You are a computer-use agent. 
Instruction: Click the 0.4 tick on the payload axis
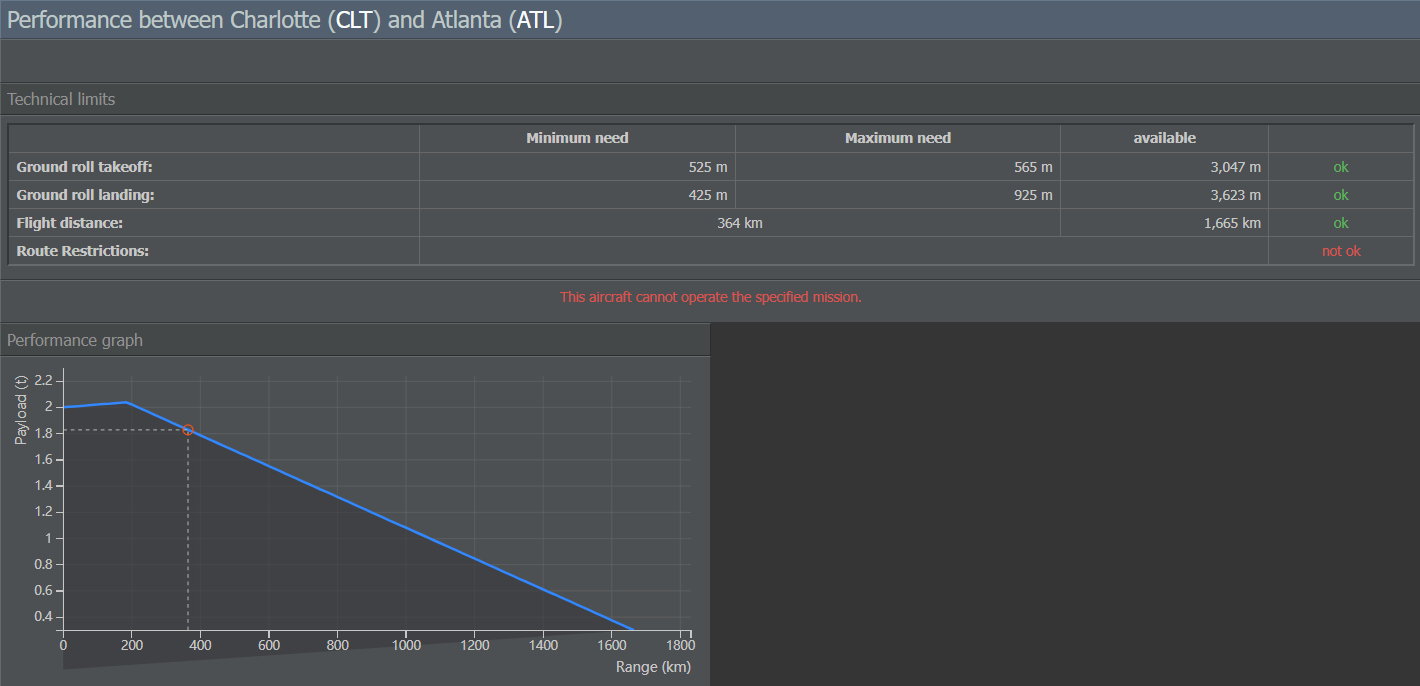click(x=41, y=616)
